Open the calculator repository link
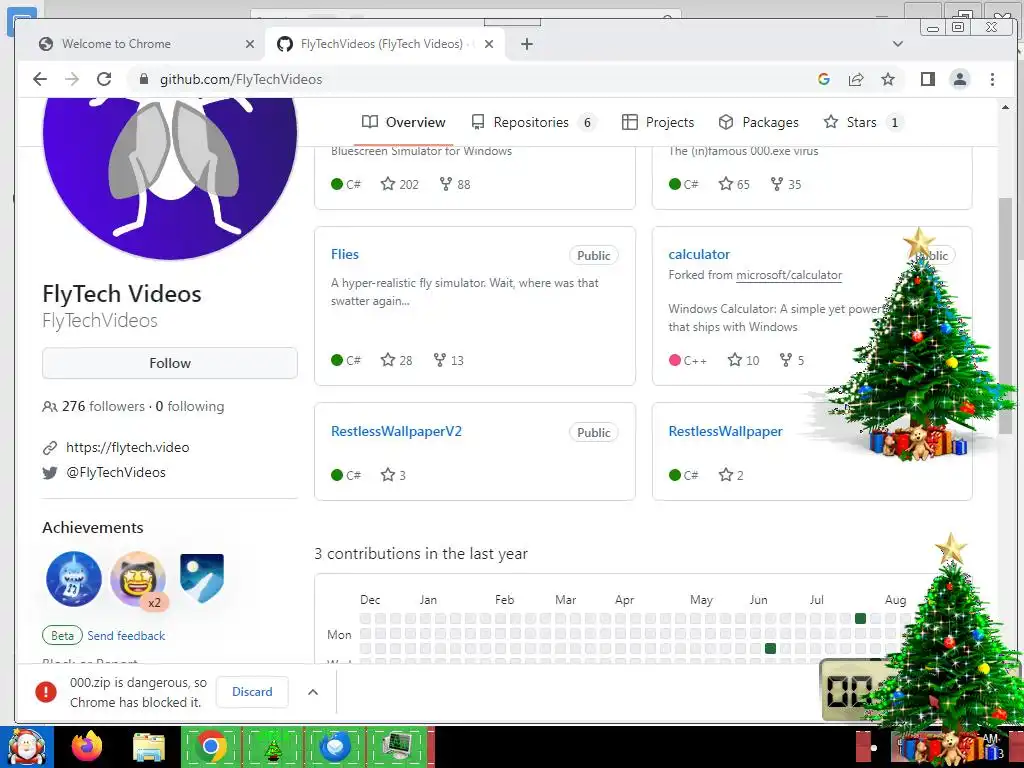This screenshot has width=1024, height=768. click(699, 254)
